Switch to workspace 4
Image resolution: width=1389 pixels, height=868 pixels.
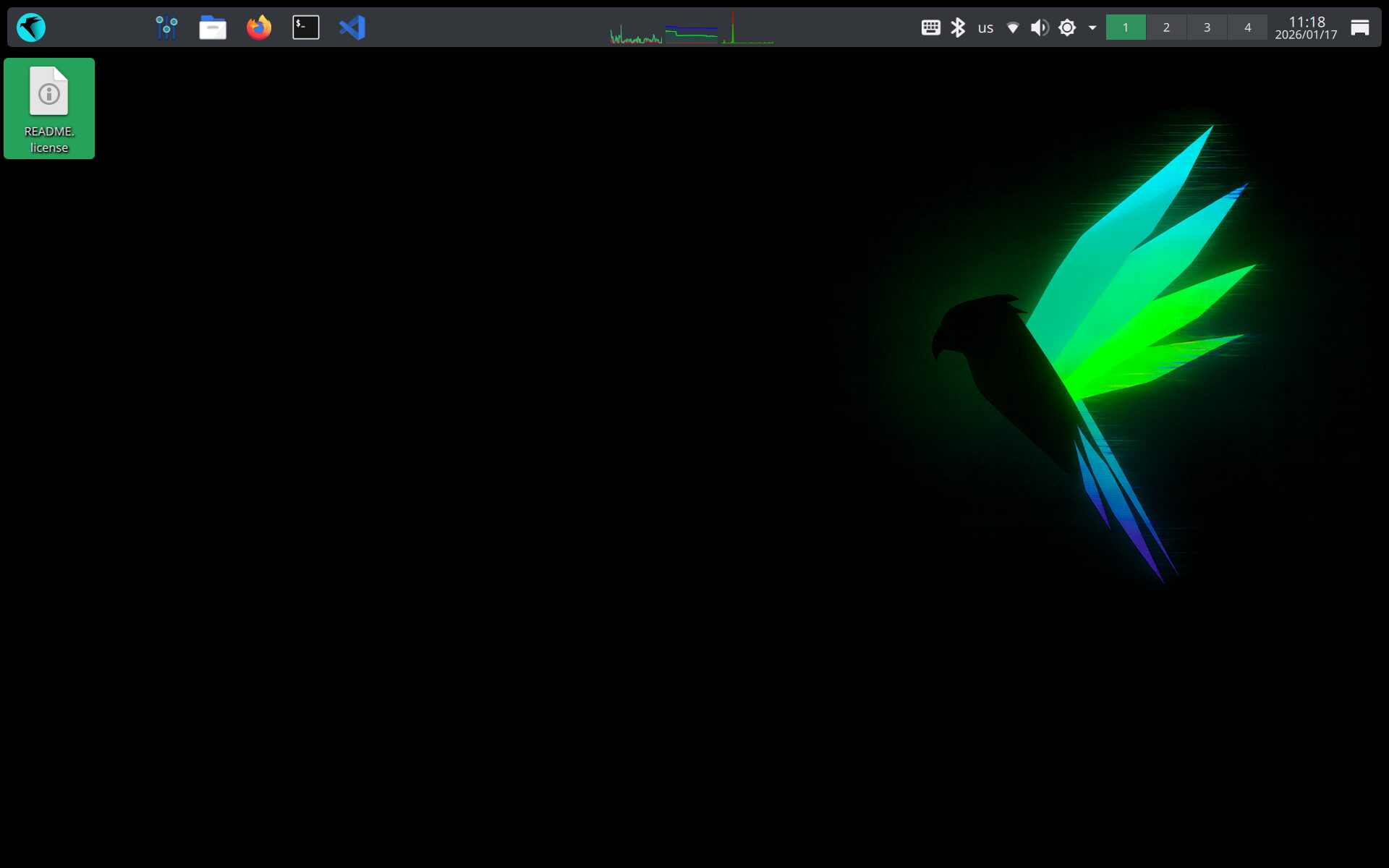[1247, 27]
